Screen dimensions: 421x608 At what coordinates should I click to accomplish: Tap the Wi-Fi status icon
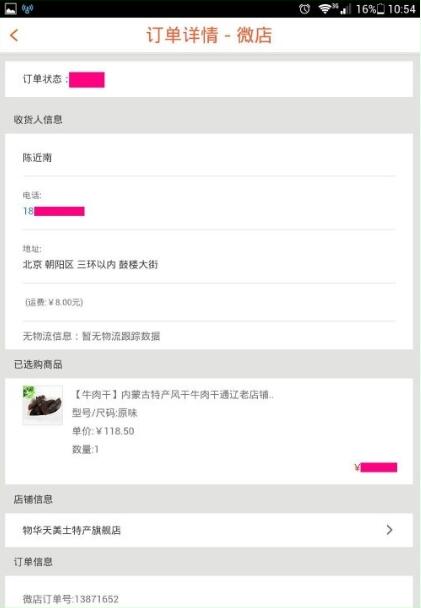click(x=324, y=9)
